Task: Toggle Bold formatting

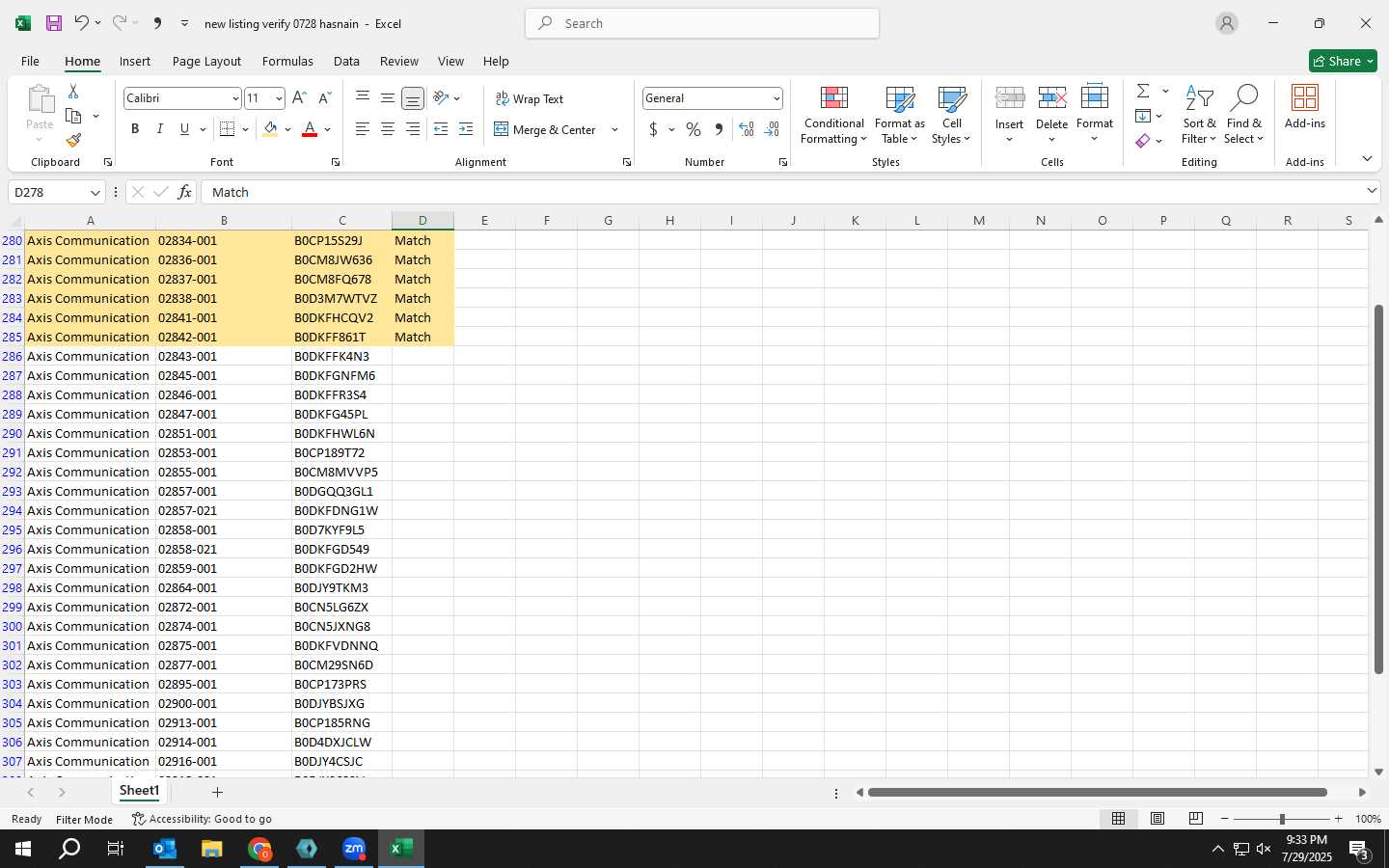Action: [135, 129]
